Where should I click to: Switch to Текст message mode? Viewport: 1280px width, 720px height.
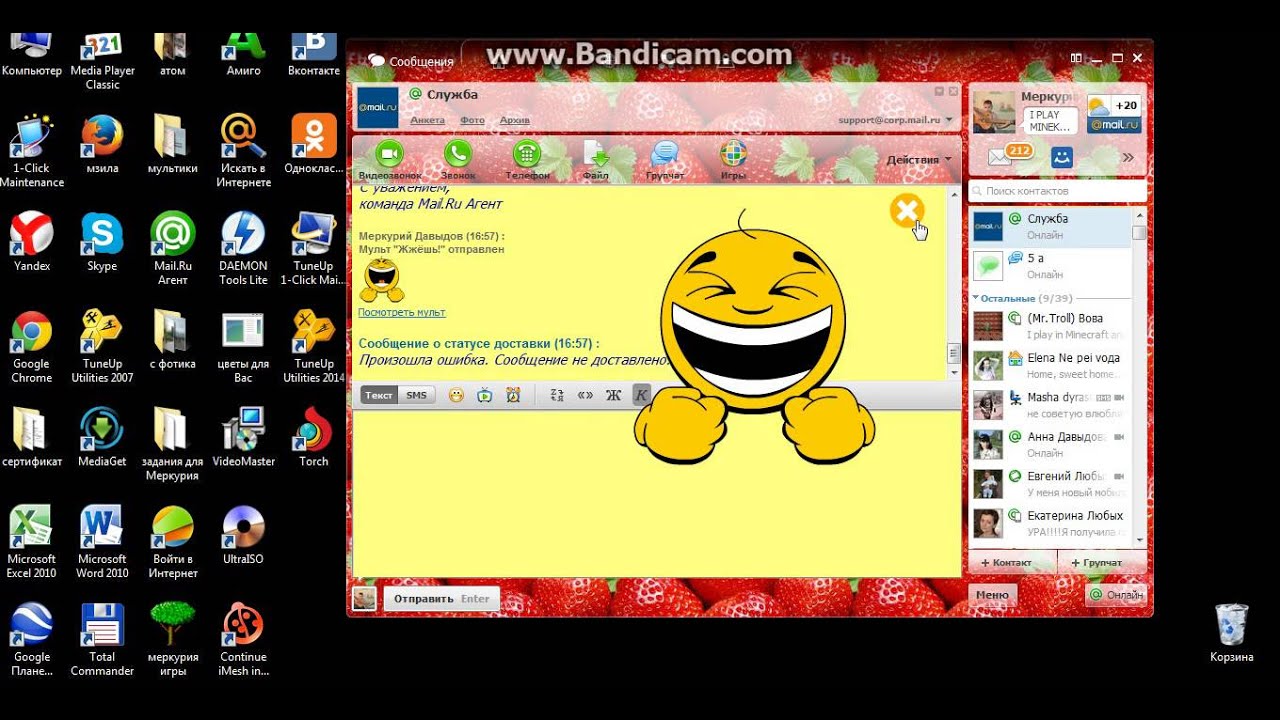click(x=379, y=395)
